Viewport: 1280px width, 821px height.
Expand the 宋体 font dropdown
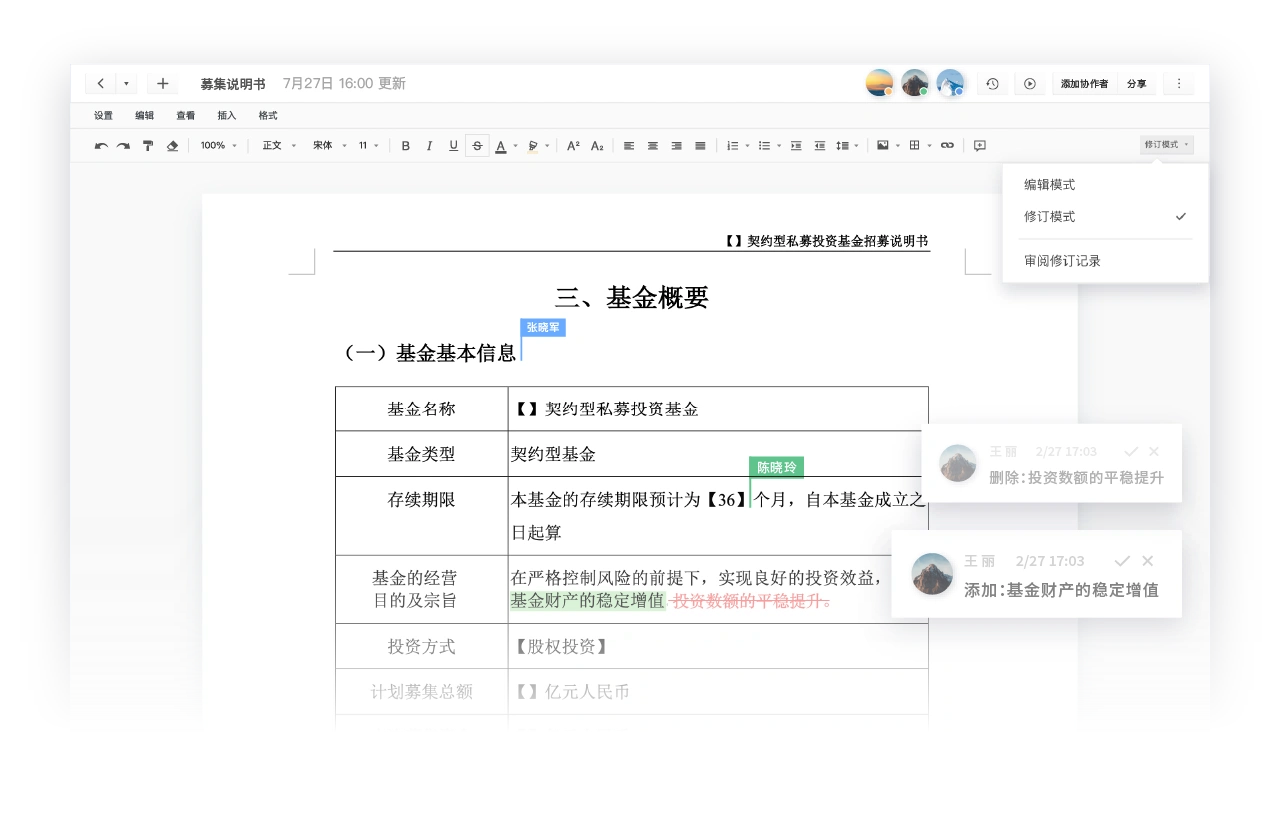coord(329,146)
